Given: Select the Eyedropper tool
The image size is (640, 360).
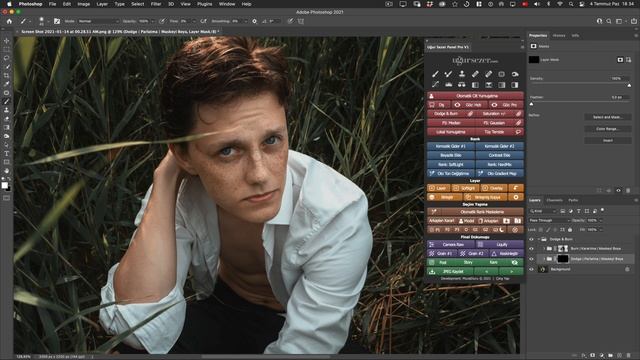Looking at the screenshot, I should [7, 84].
